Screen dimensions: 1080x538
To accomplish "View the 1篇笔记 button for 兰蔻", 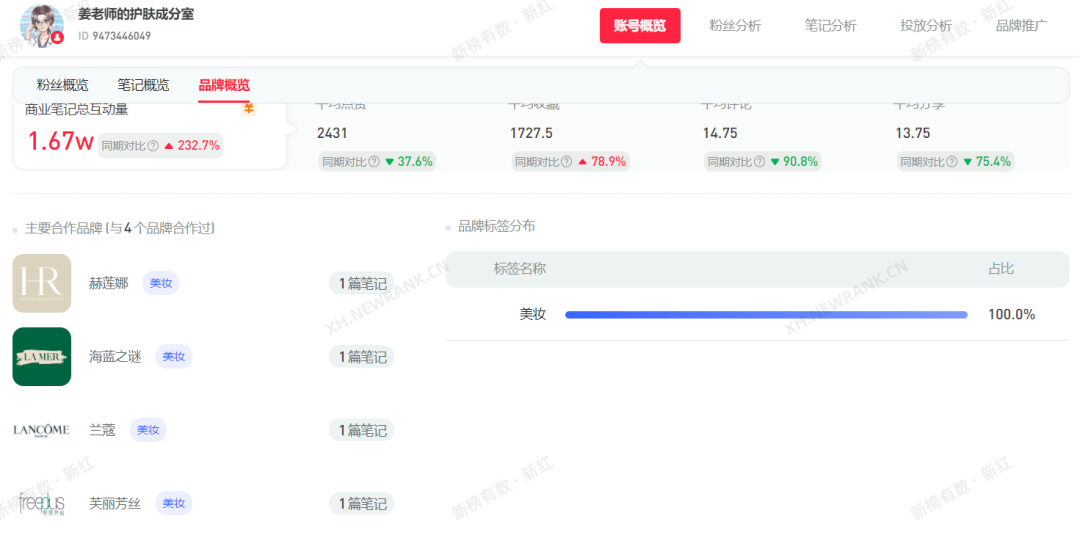I will [362, 430].
